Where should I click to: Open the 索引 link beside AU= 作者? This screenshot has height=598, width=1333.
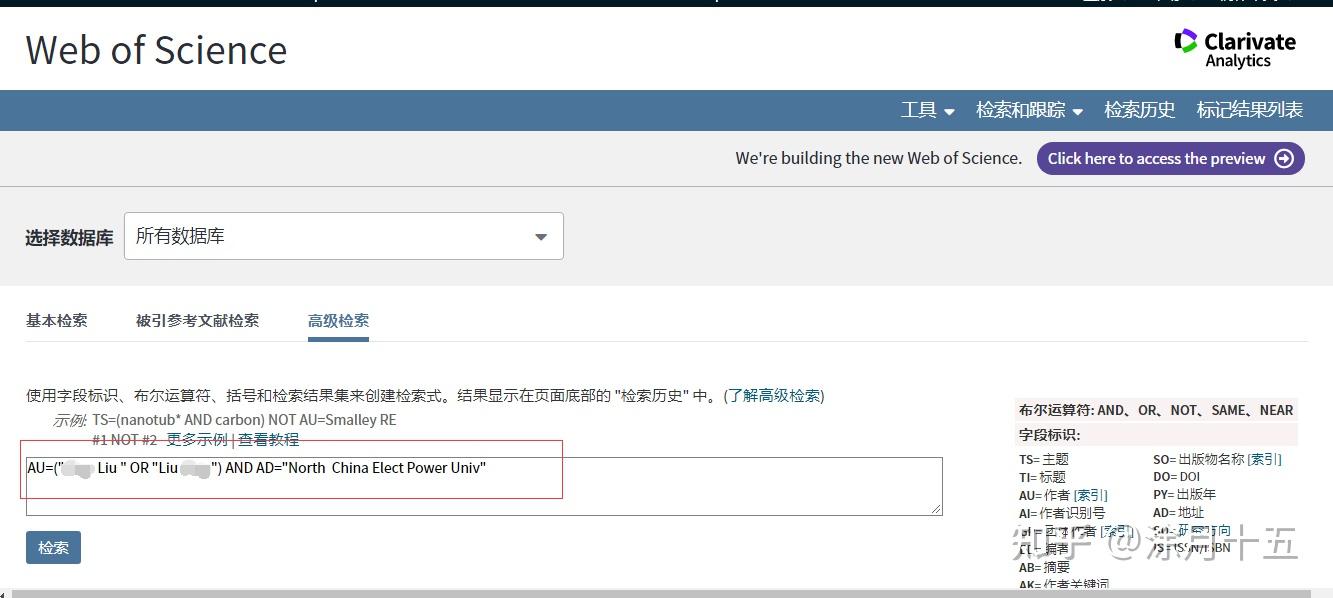(x=1091, y=495)
